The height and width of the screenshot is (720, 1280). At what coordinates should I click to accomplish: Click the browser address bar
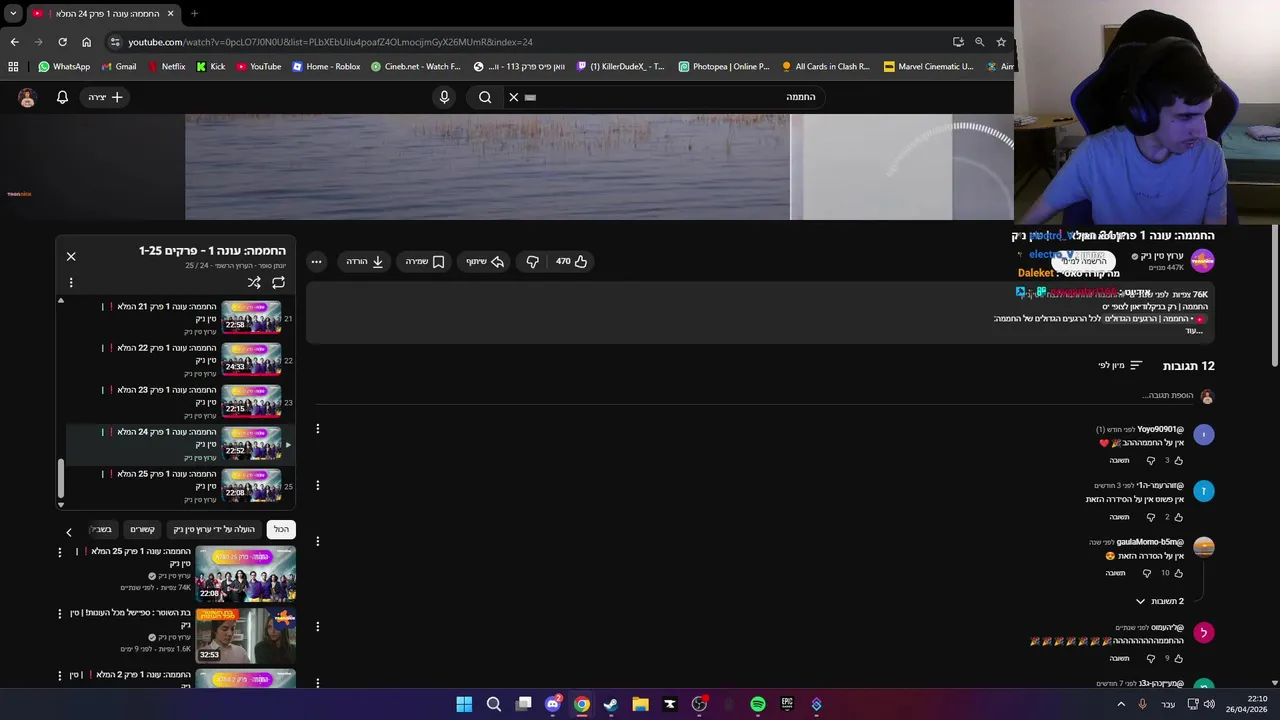[x=530, y=42]
